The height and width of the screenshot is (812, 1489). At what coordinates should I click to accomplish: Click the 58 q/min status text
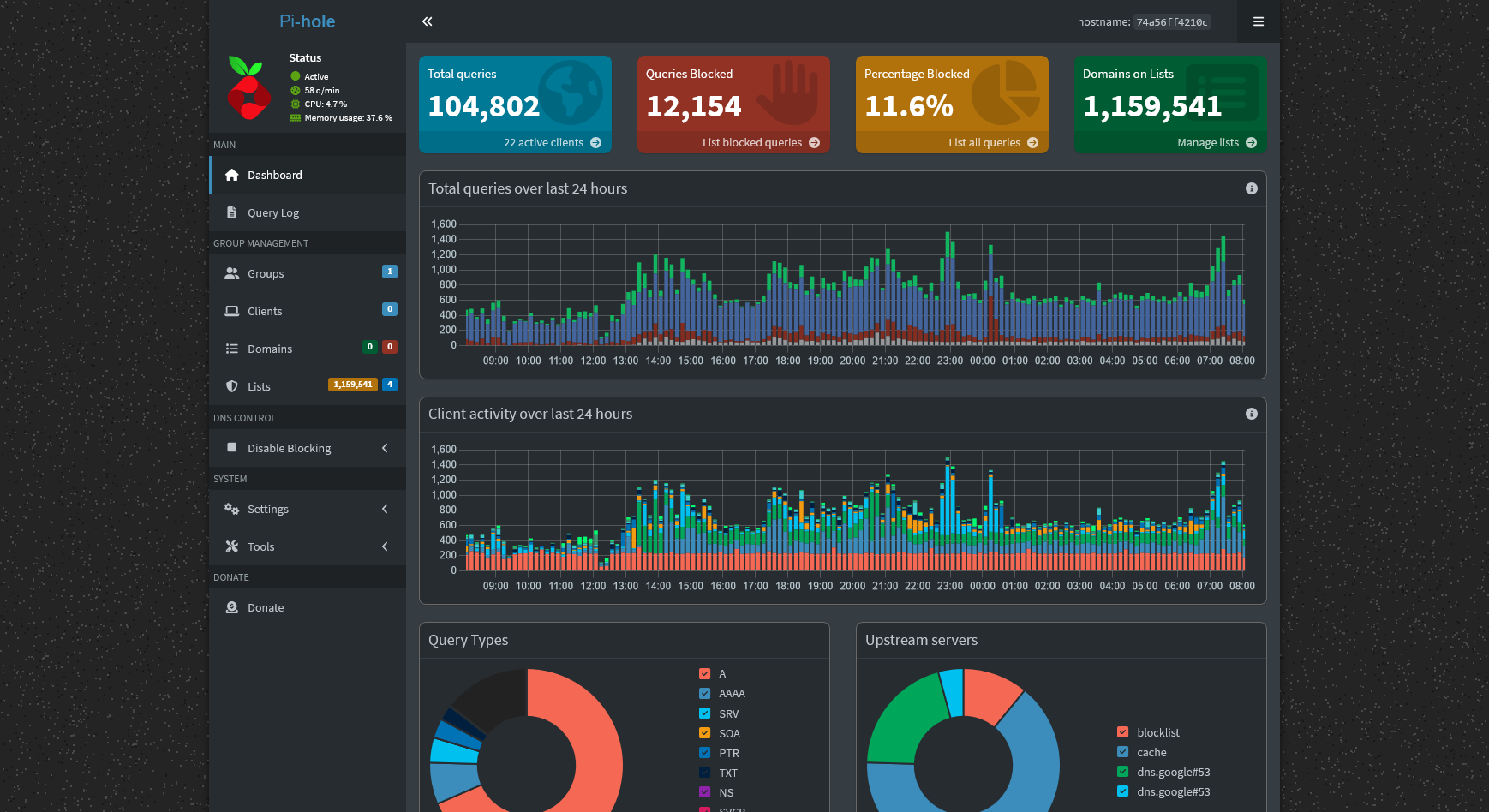pos(322,90)
